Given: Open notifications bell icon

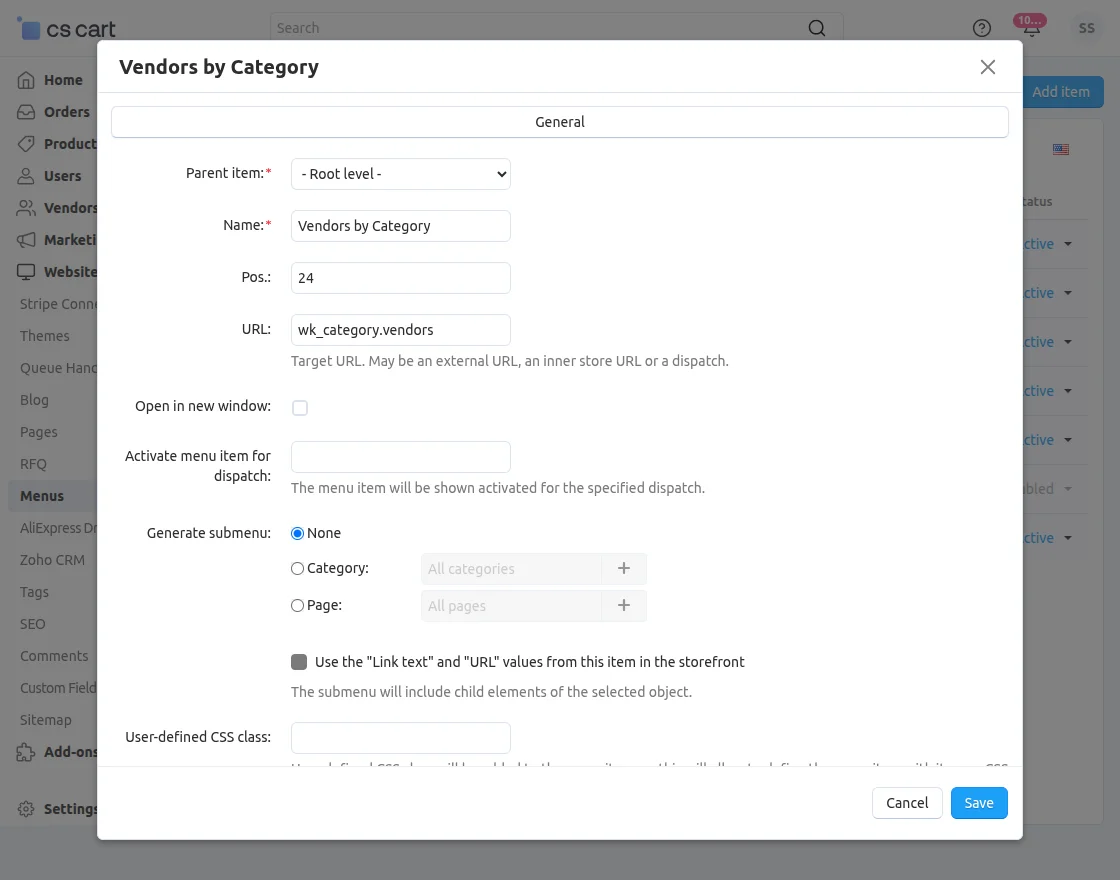Looking at the screenshot, I should click(1031, 28).
